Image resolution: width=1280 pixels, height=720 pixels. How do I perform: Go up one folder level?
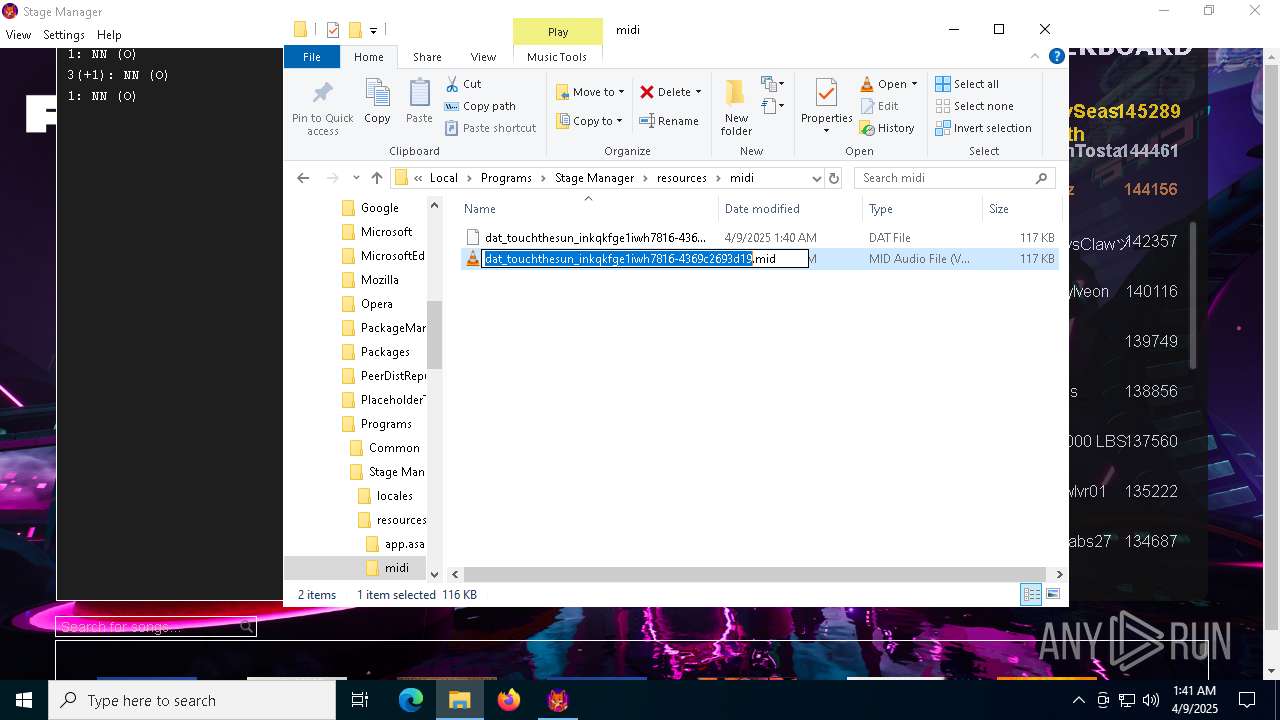point(377,178)
